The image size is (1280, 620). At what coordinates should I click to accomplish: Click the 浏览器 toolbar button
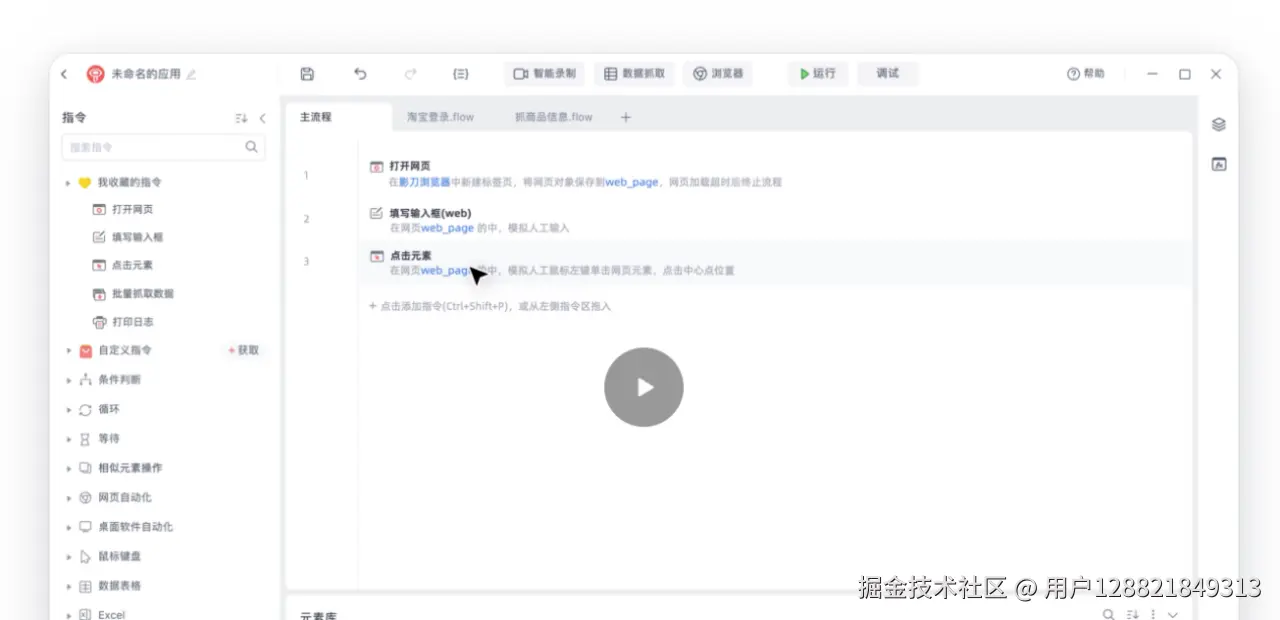pyautogui.click(x=718, y=74)
